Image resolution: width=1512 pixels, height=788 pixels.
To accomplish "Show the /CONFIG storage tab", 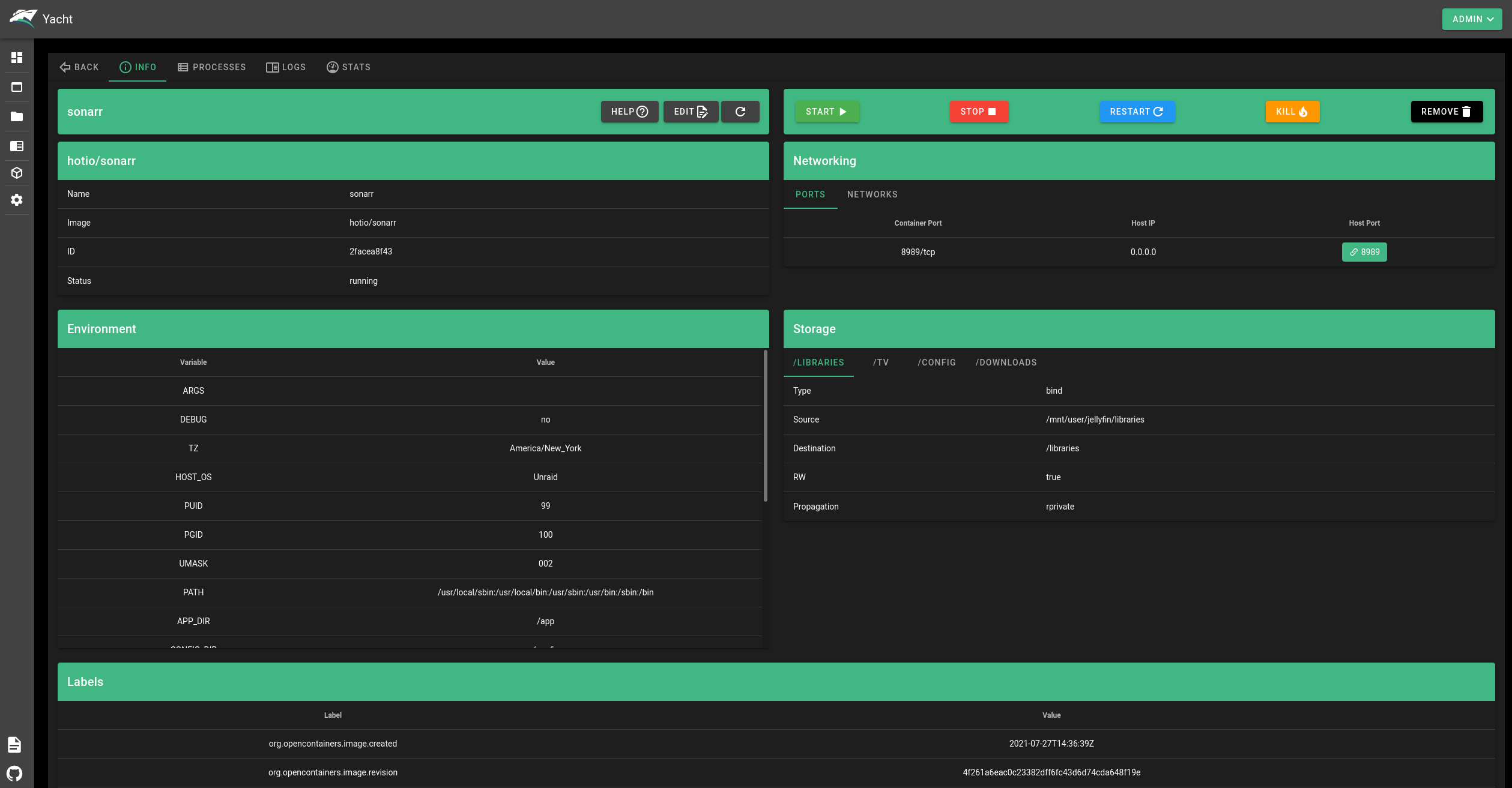I will point(936,362).
